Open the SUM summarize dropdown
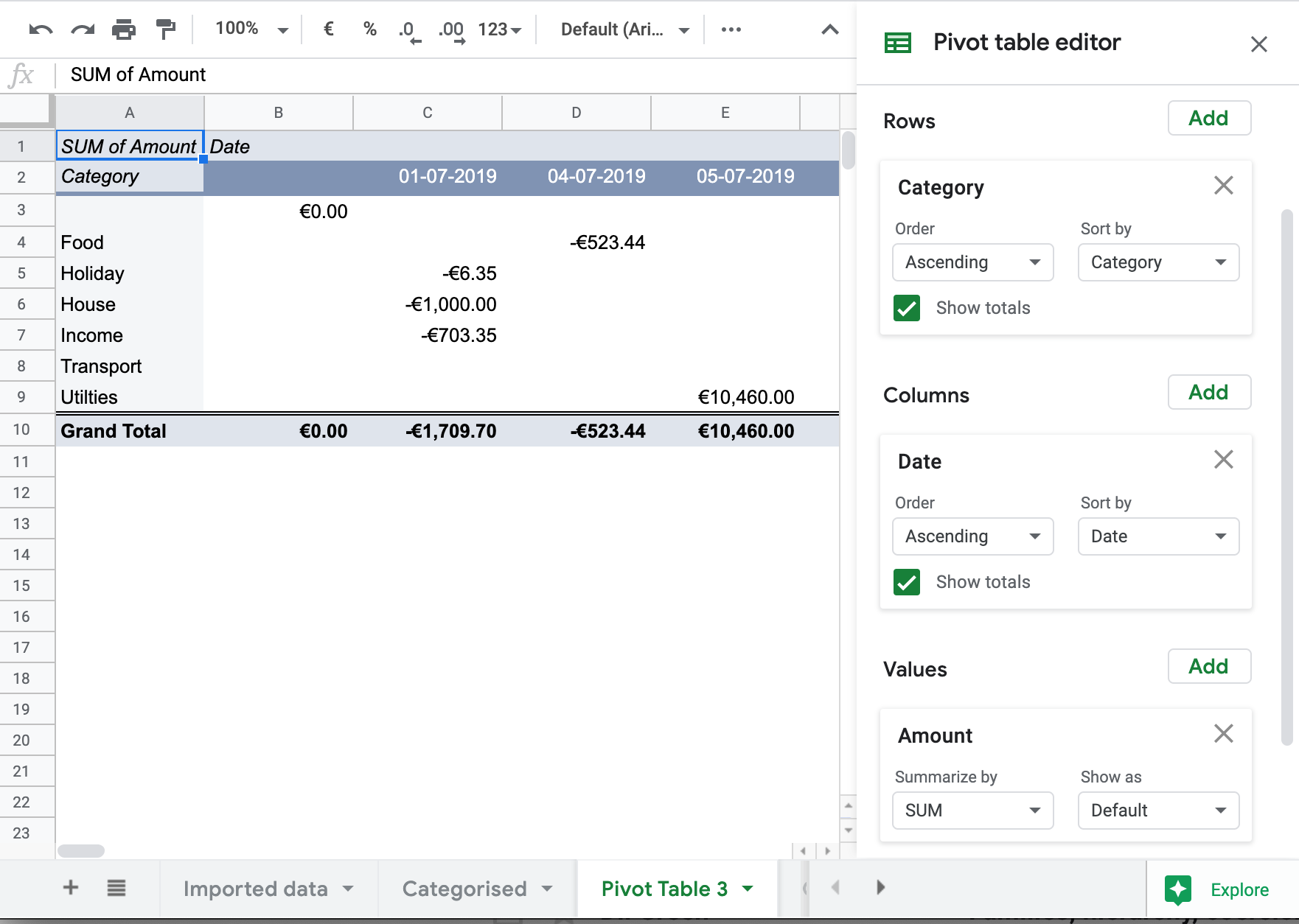The width and height of the screenshot is (1299, 924). [x=972, y=811]
